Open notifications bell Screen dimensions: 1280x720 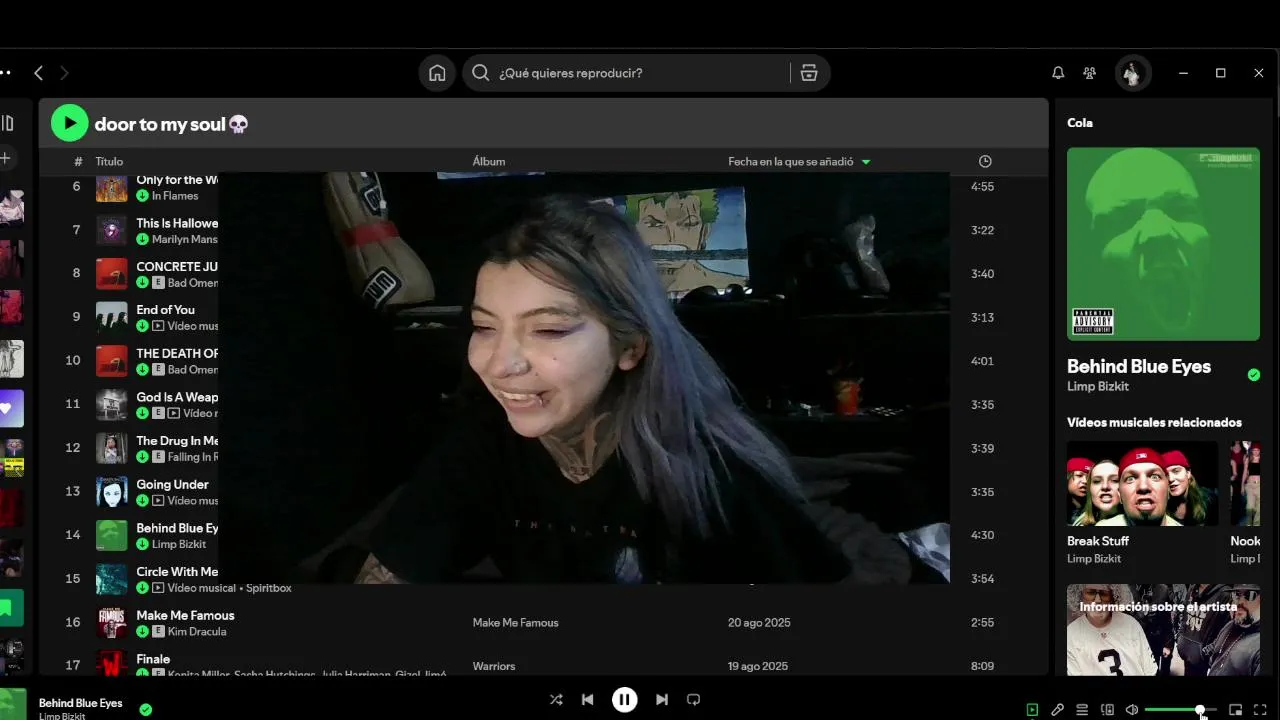1058,73
